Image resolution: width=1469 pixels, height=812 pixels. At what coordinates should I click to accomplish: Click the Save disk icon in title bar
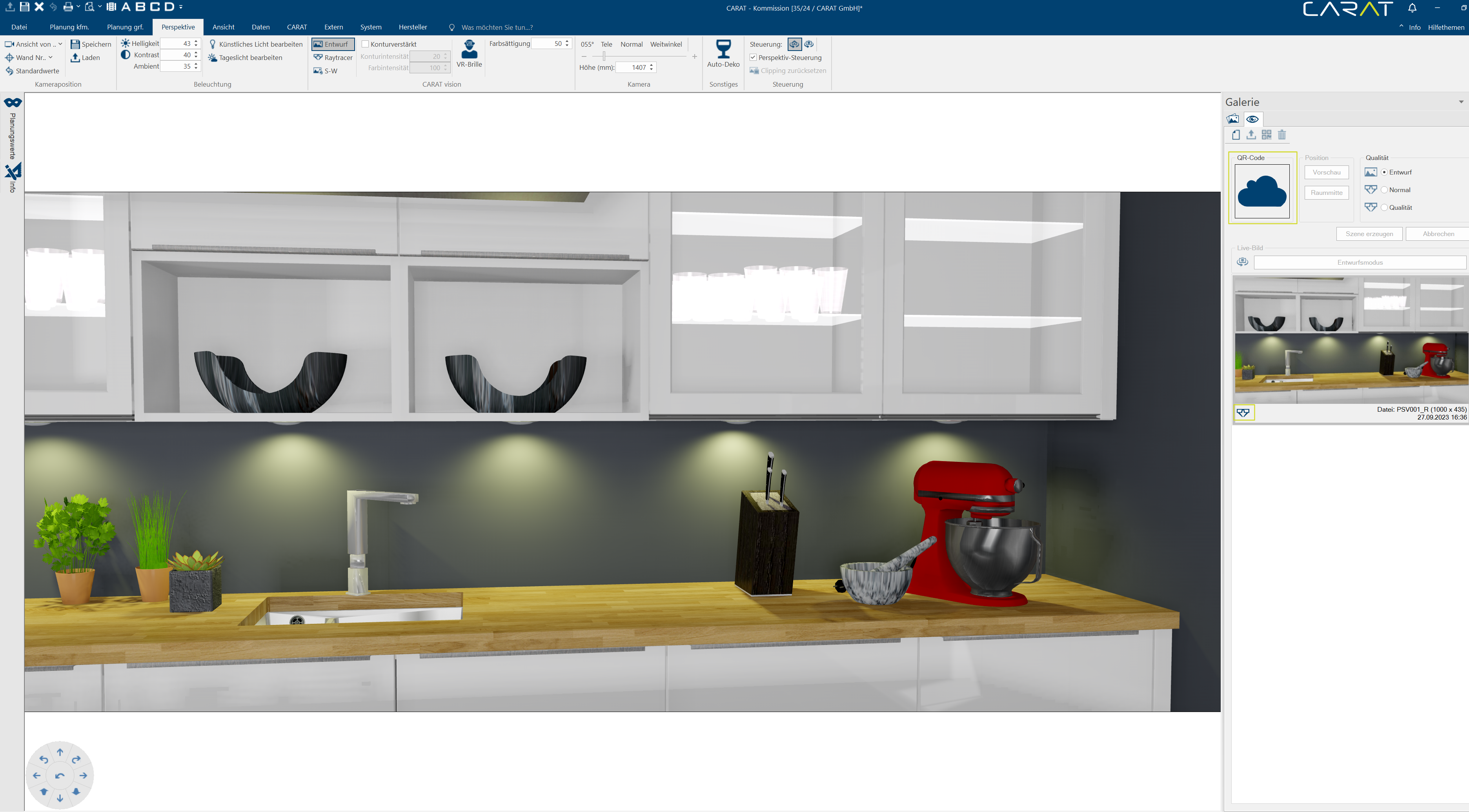tap(25, 7)
